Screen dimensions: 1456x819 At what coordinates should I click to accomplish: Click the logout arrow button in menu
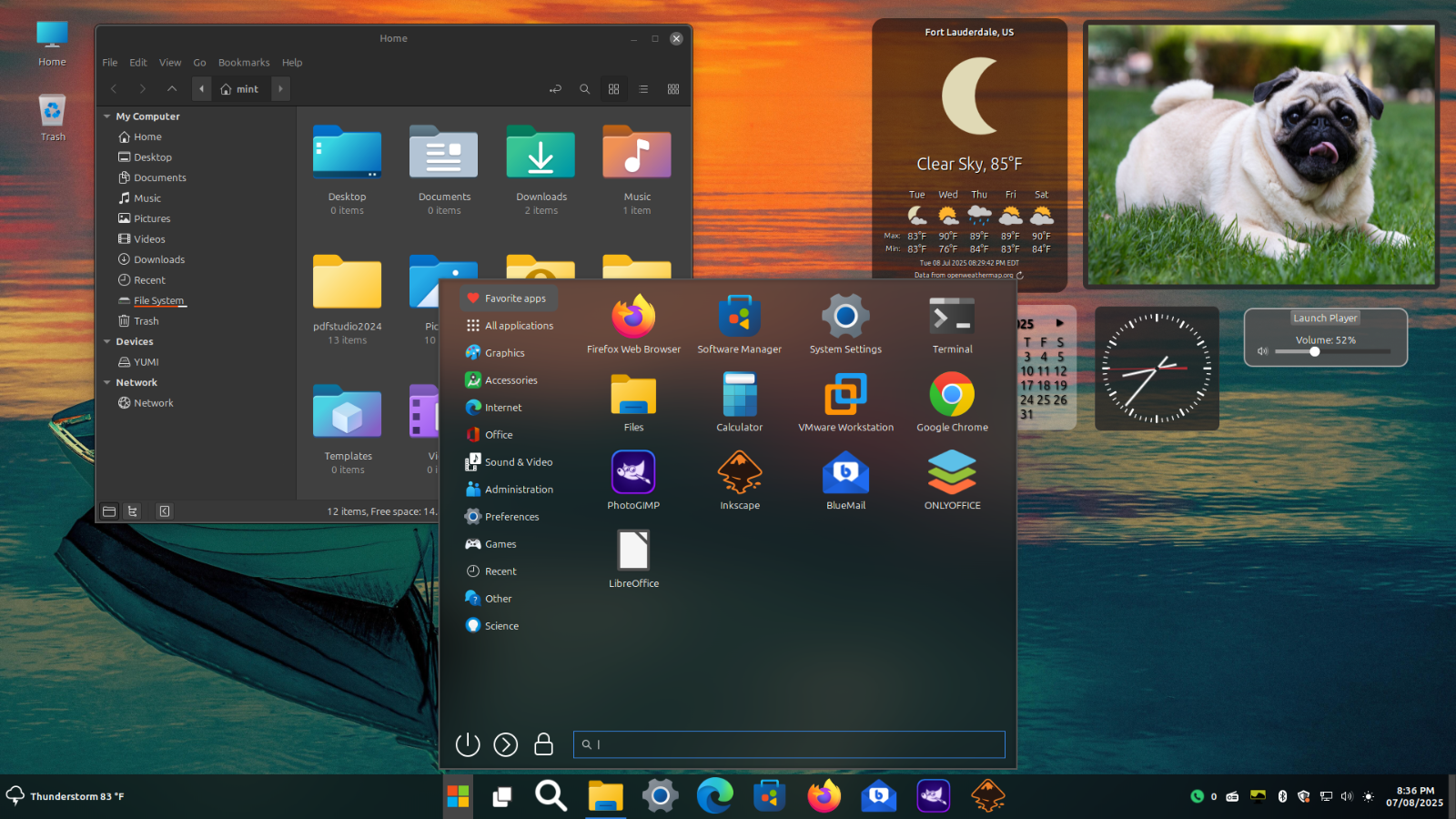tap(505, 744)
